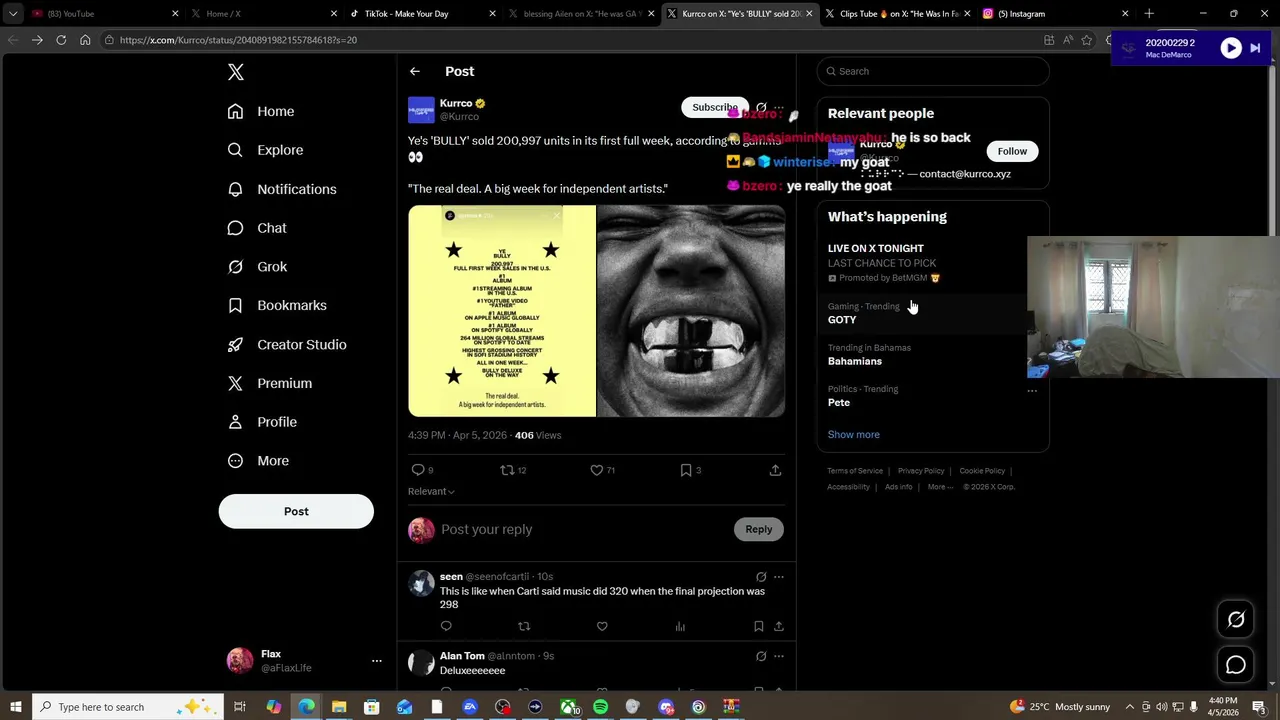Image resolution: width=1280 pixels, height=720 pixels.
Task: Share the Kurrco post
Action: tap(775, 470)
